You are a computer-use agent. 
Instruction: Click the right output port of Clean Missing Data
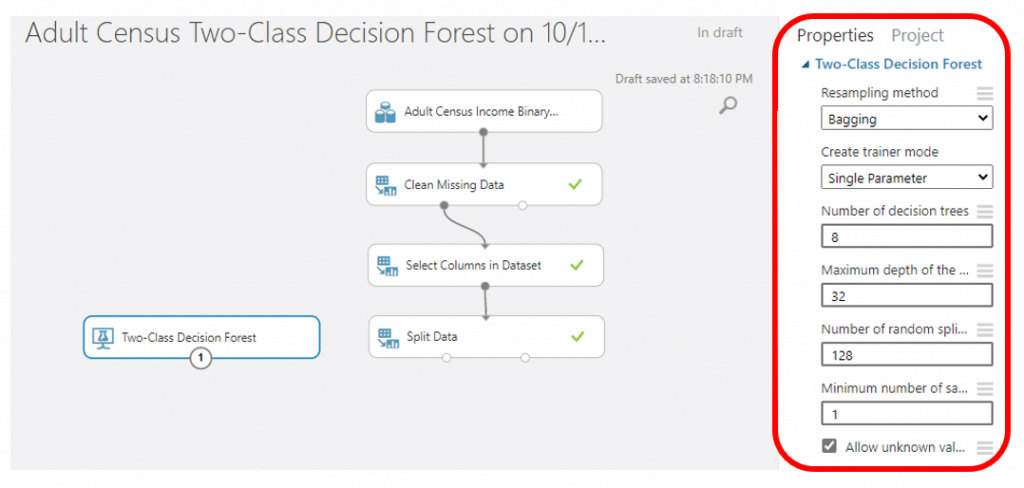pos(522,205)
